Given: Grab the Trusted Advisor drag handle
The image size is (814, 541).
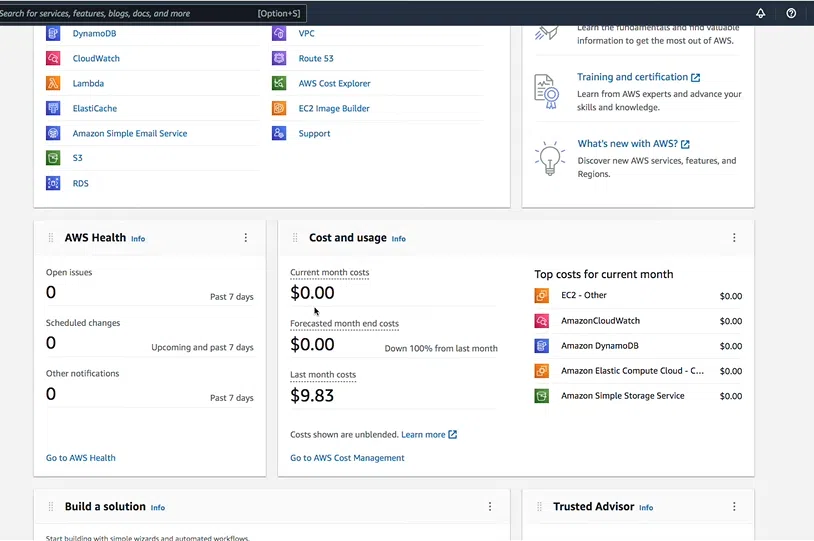Looking at the screenshot, I should 539,507.
